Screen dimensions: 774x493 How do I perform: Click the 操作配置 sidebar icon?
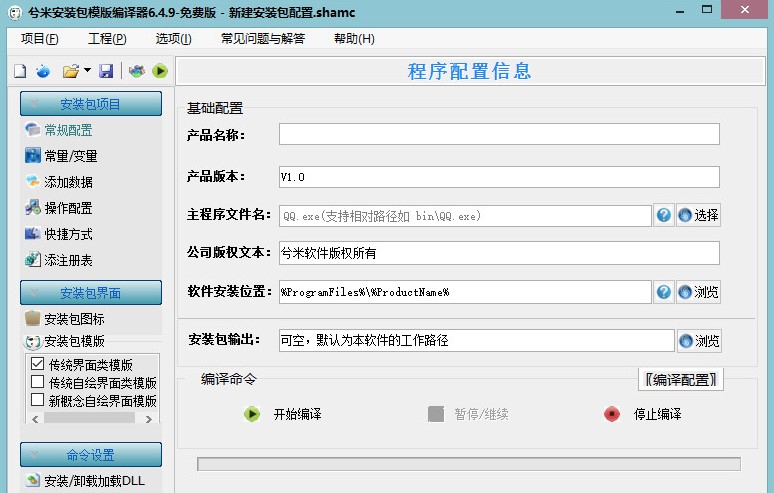[x=33, y=207]
